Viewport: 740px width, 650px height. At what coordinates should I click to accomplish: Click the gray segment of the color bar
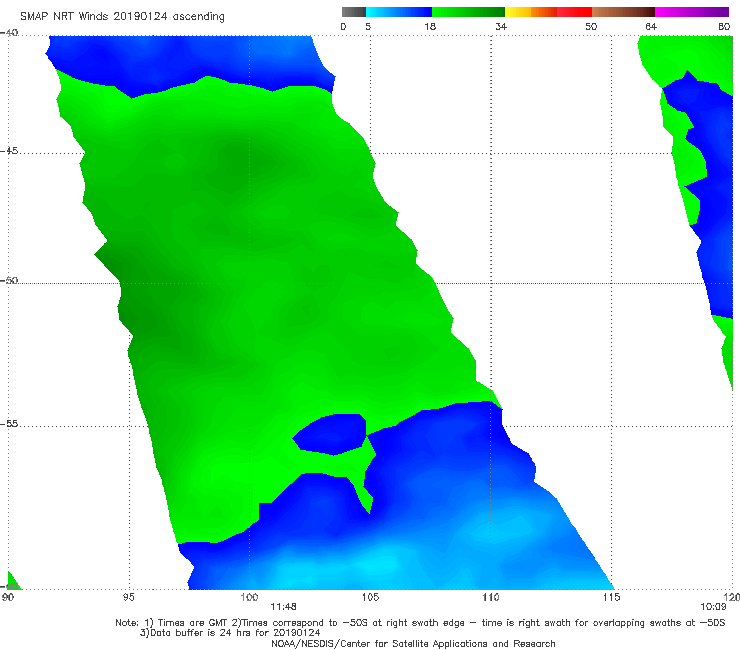(353, 12)
